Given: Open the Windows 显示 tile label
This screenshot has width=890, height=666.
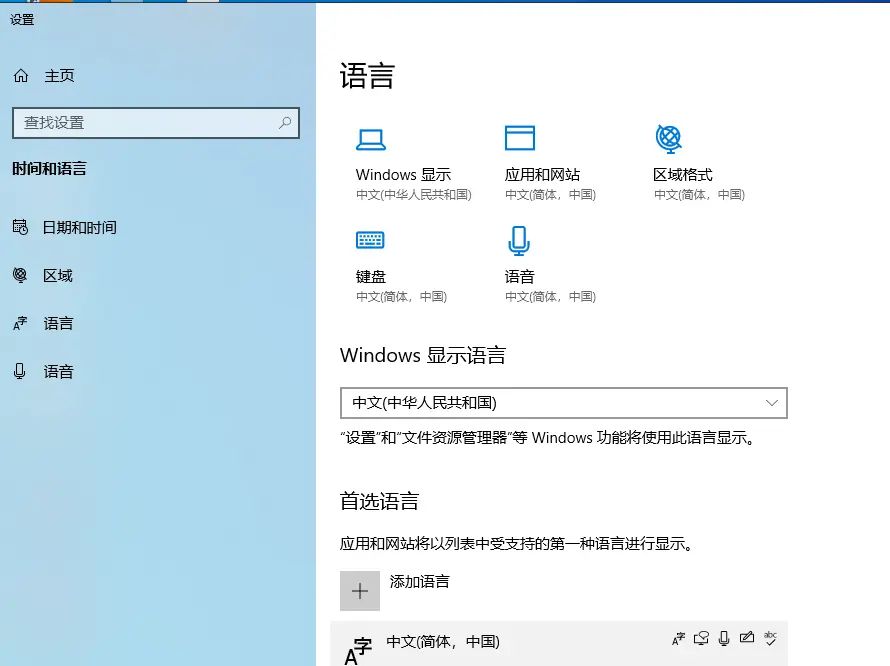Looking at the screenshot, I should [x=403, y=175].
